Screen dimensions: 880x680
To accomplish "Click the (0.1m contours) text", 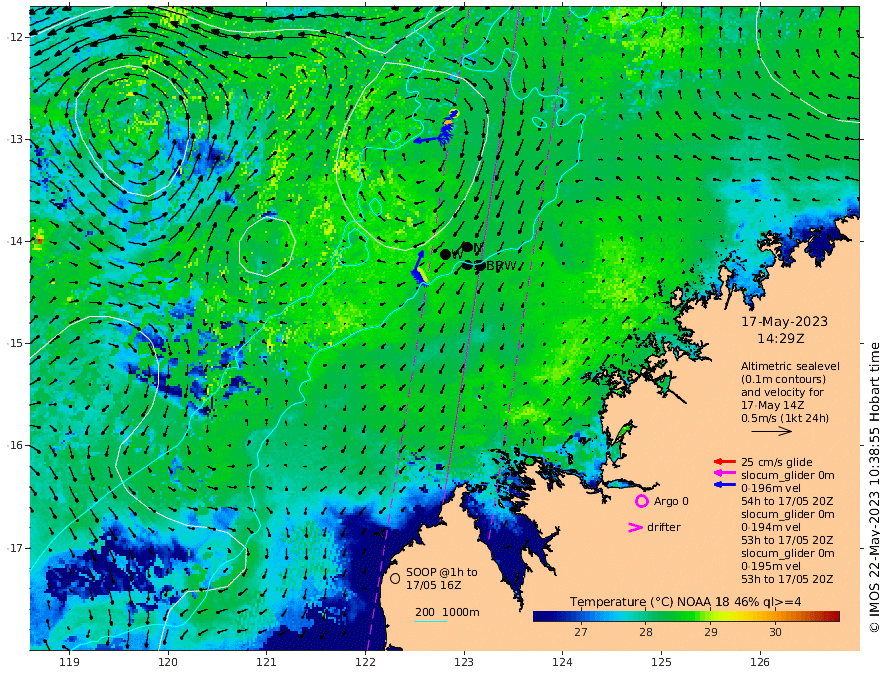I will pos(783,379).
